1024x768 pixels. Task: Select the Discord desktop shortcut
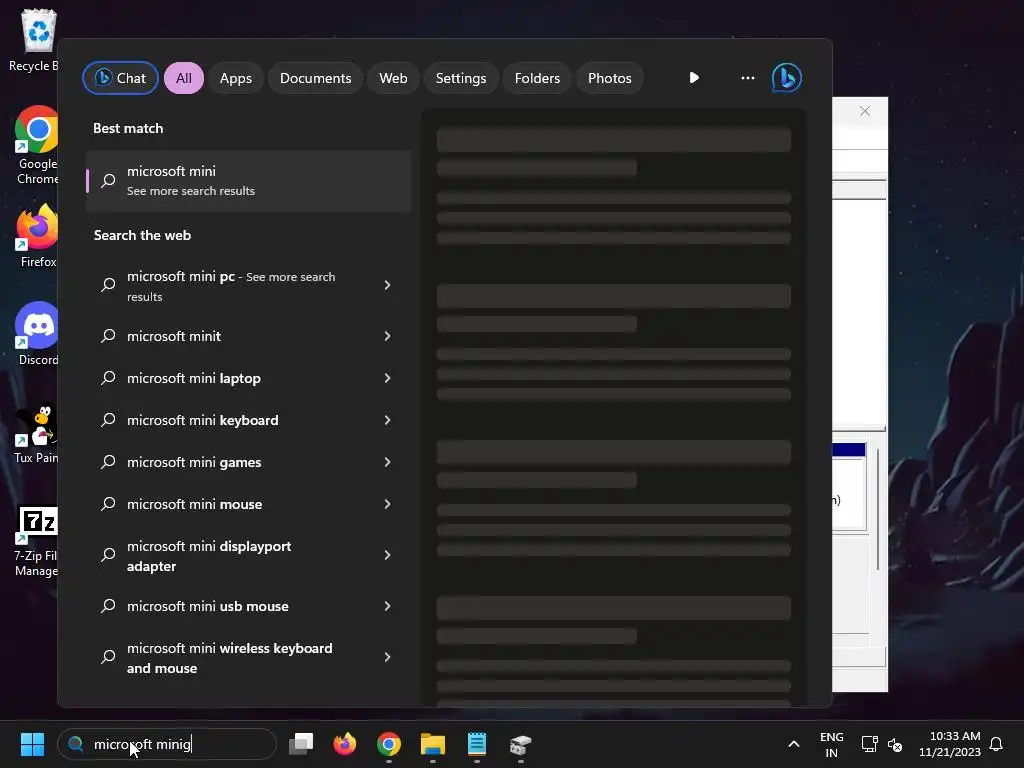point(37,334)
